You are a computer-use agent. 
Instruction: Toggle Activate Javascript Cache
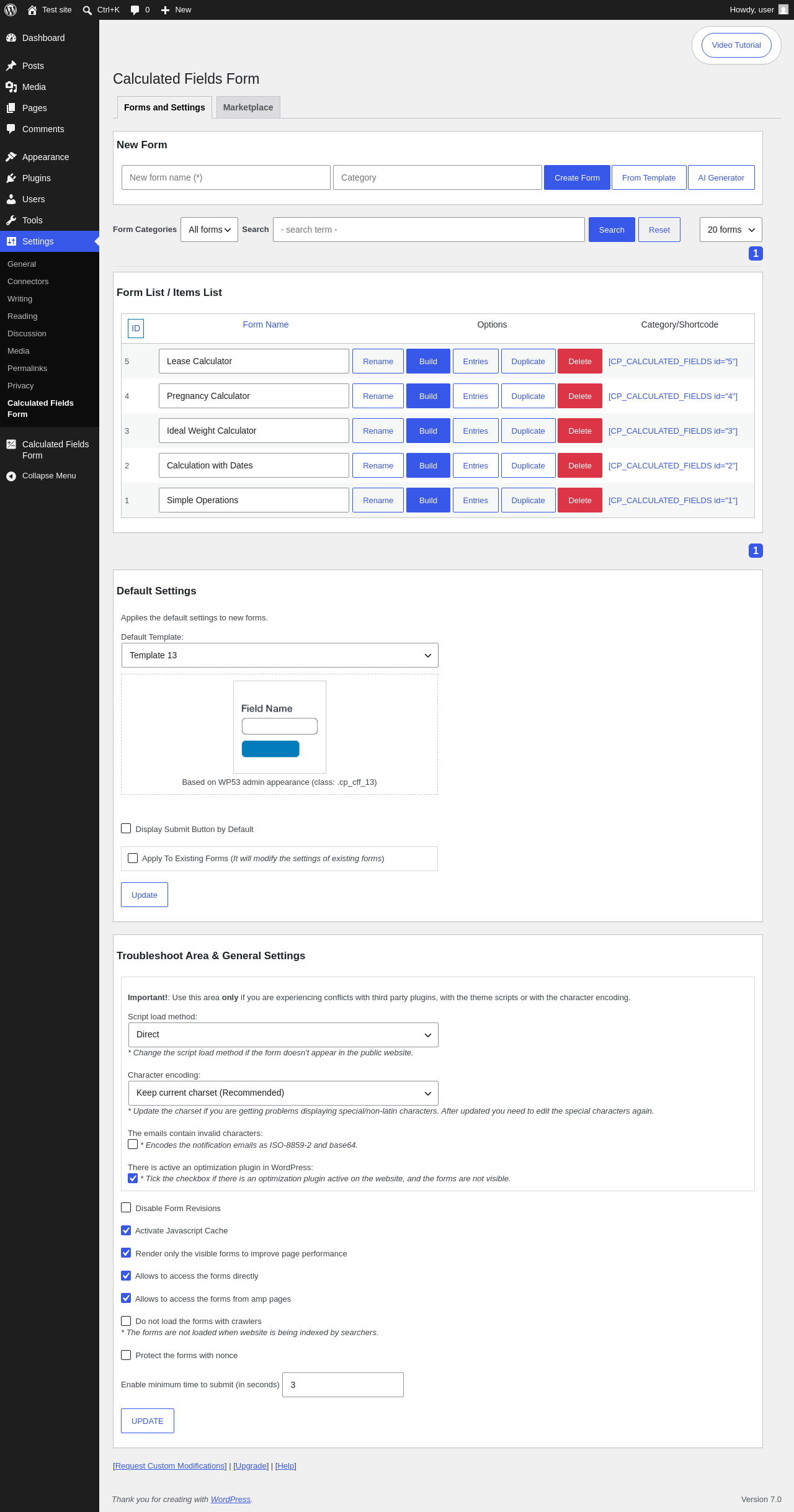(x=126, y=1230)
